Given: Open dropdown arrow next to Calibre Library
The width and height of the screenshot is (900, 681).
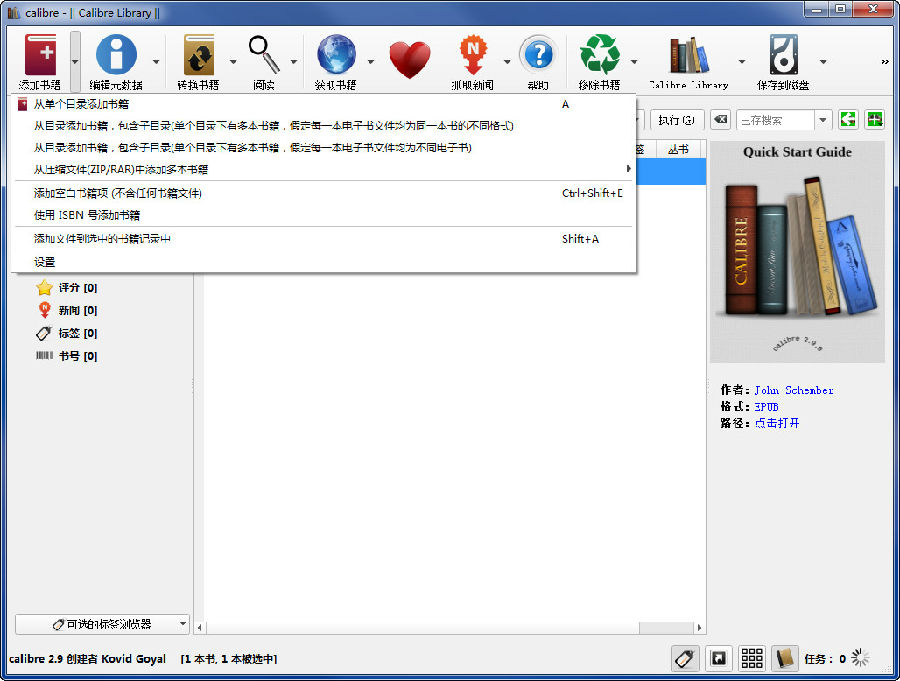Looking at the screenshot, I should point(742,61).
